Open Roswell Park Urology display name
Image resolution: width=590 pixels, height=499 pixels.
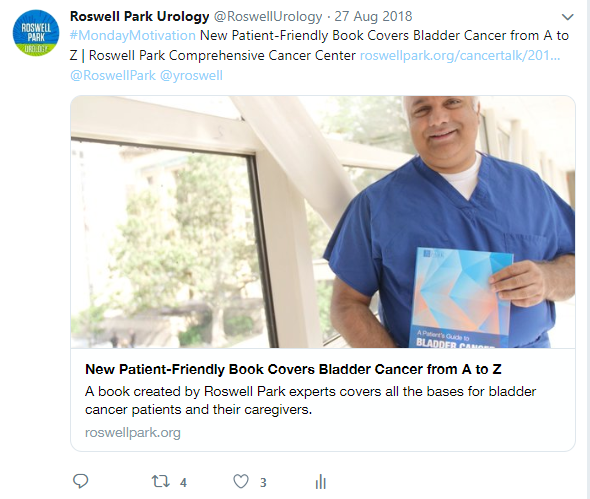pos(140,17)
